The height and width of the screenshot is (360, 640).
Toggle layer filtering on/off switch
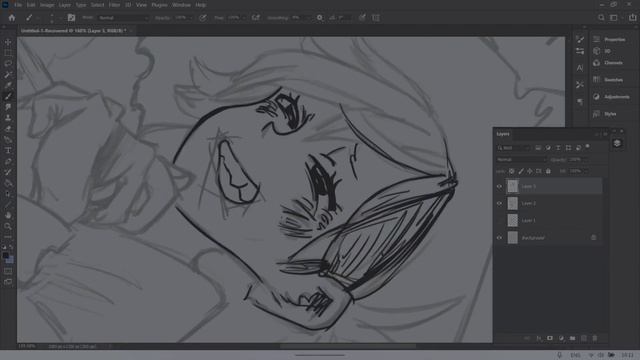587,146
